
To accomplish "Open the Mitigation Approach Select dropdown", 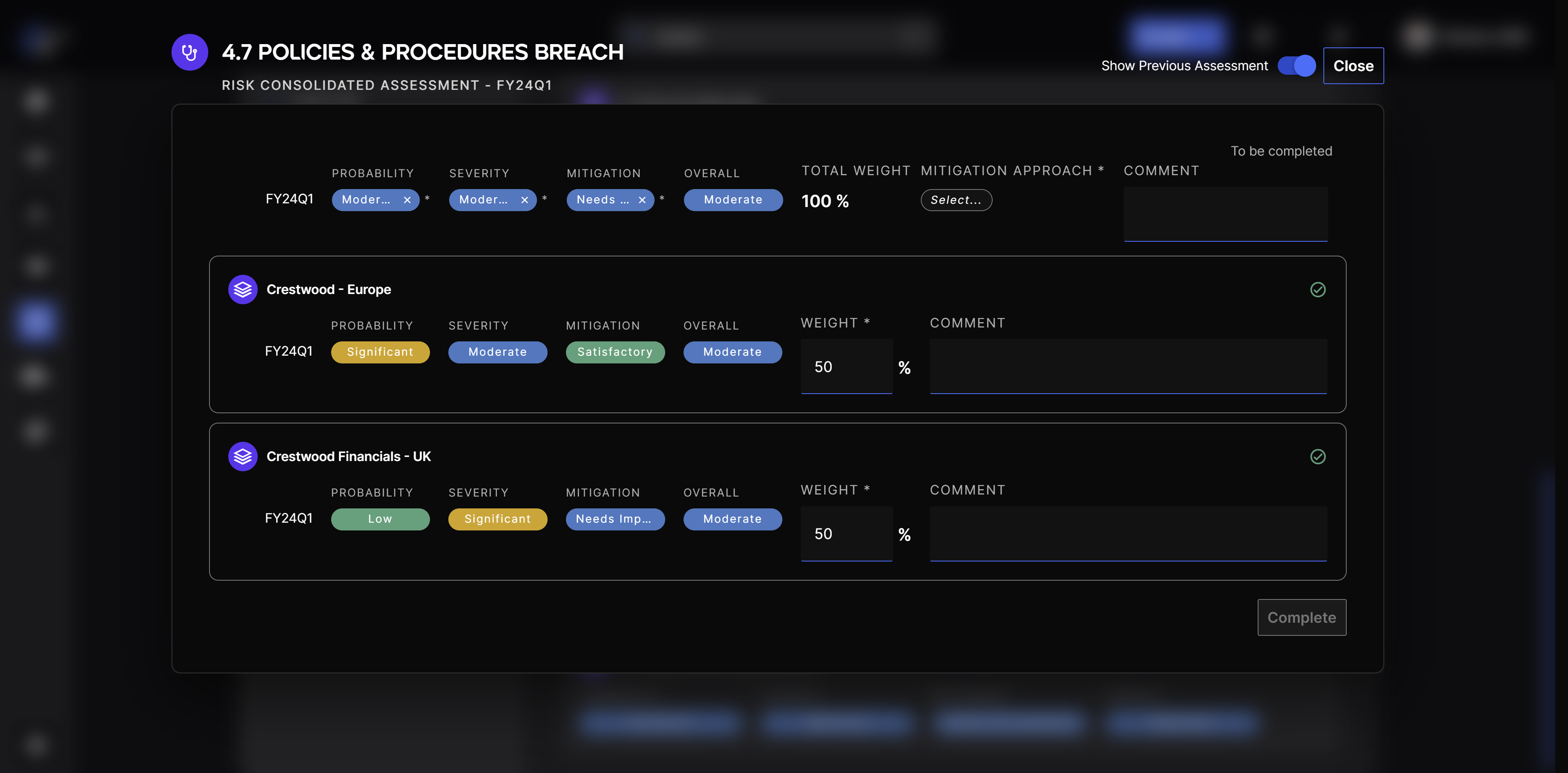I will click(955, 200).
